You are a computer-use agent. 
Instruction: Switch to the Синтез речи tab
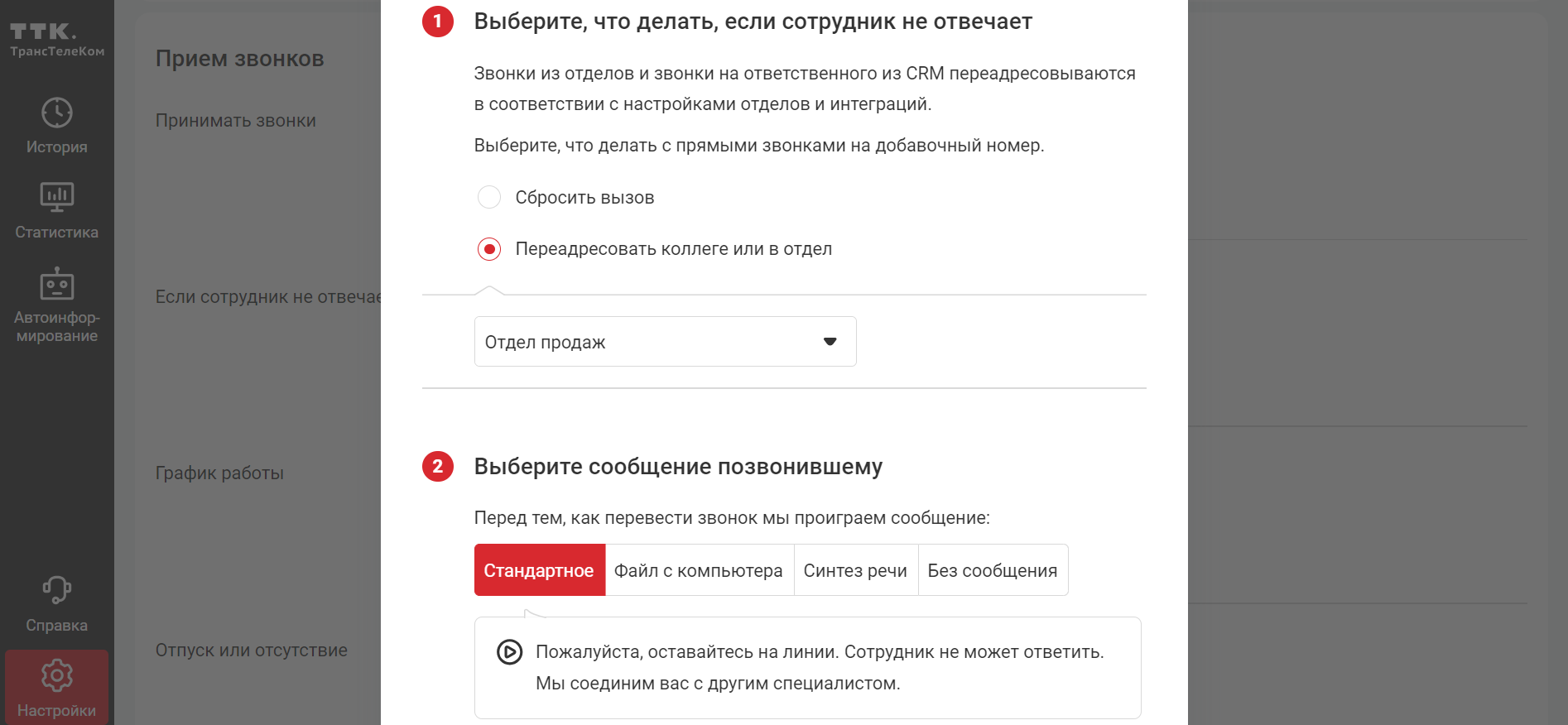(x=855, y=570)
